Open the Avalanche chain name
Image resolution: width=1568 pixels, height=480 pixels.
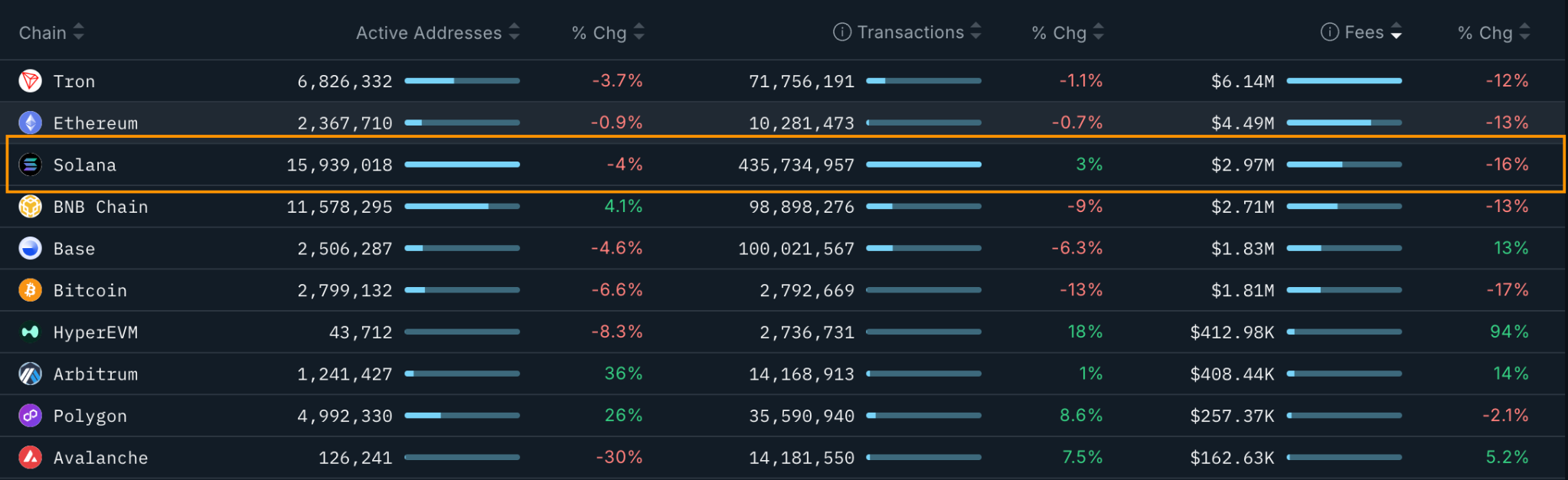click(x=100, y=458)
